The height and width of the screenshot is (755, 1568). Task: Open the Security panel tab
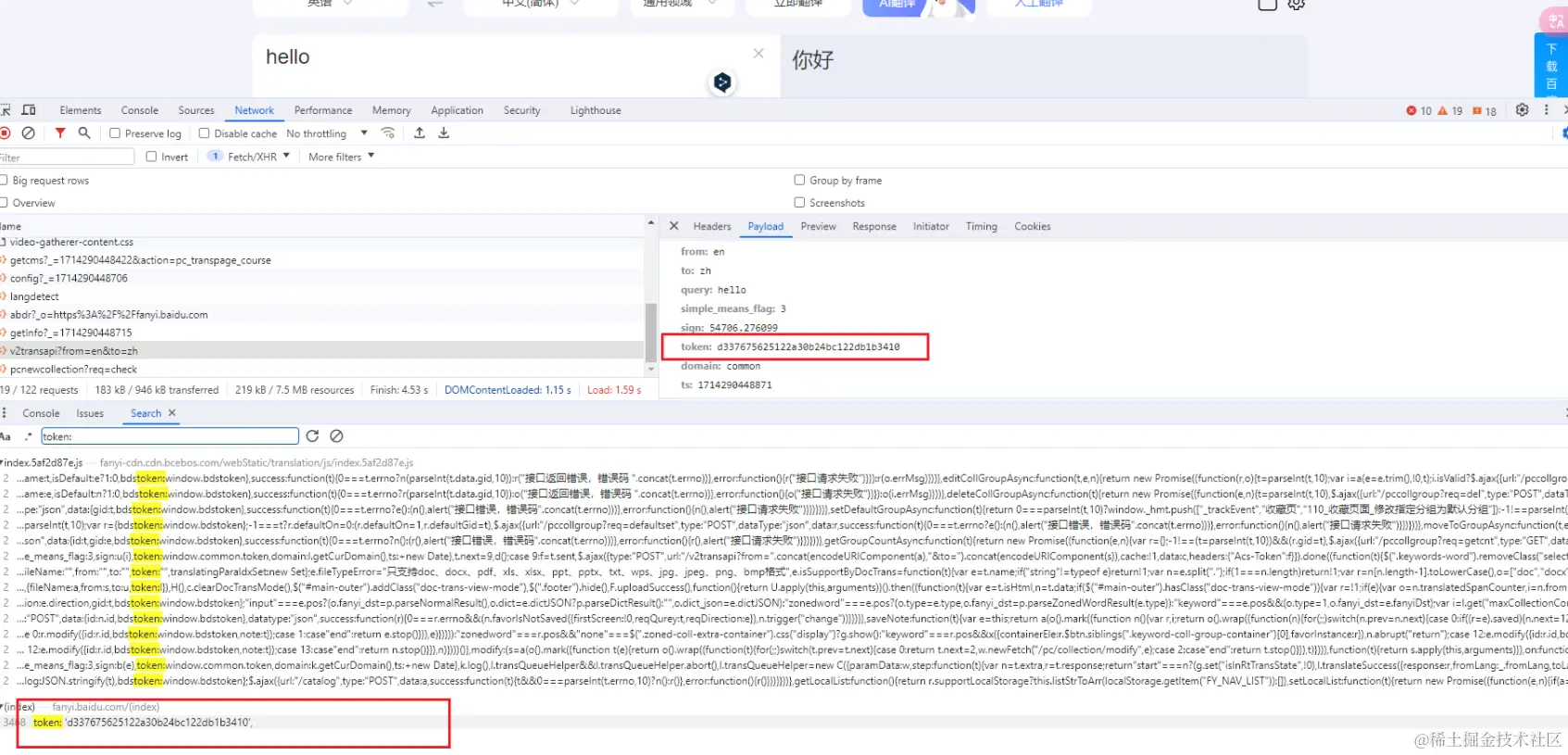click(x=522, y=110)
